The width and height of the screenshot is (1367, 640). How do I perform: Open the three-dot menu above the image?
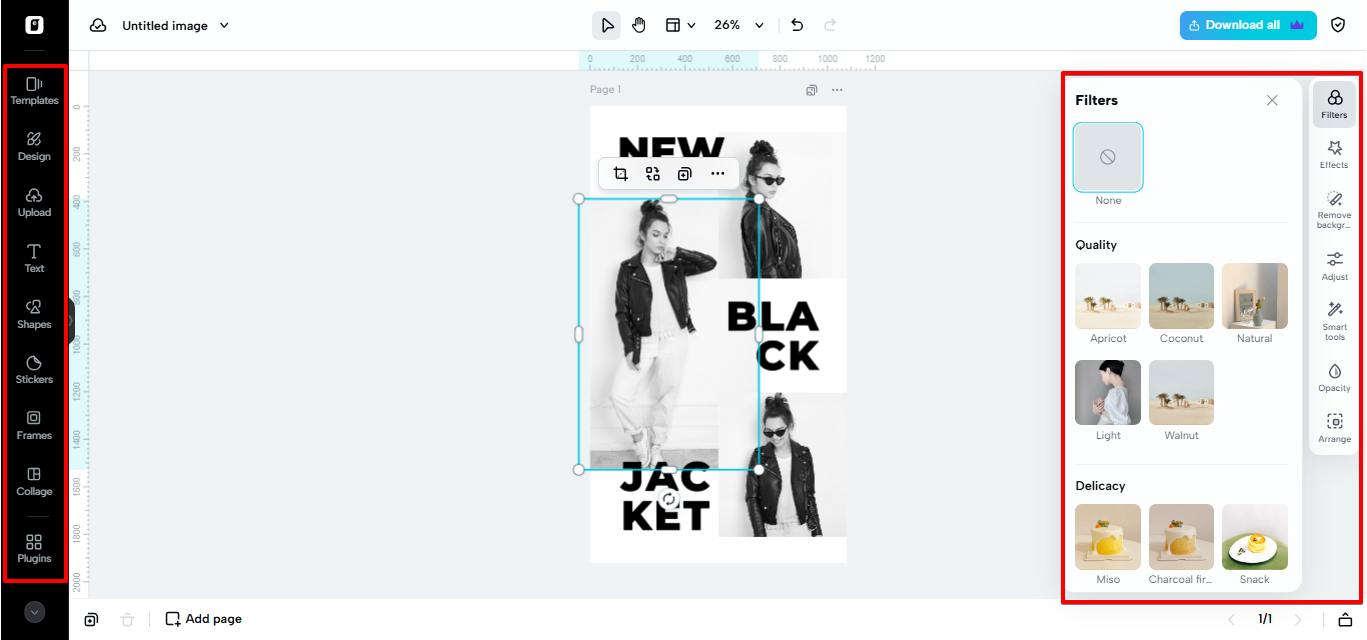718,173
